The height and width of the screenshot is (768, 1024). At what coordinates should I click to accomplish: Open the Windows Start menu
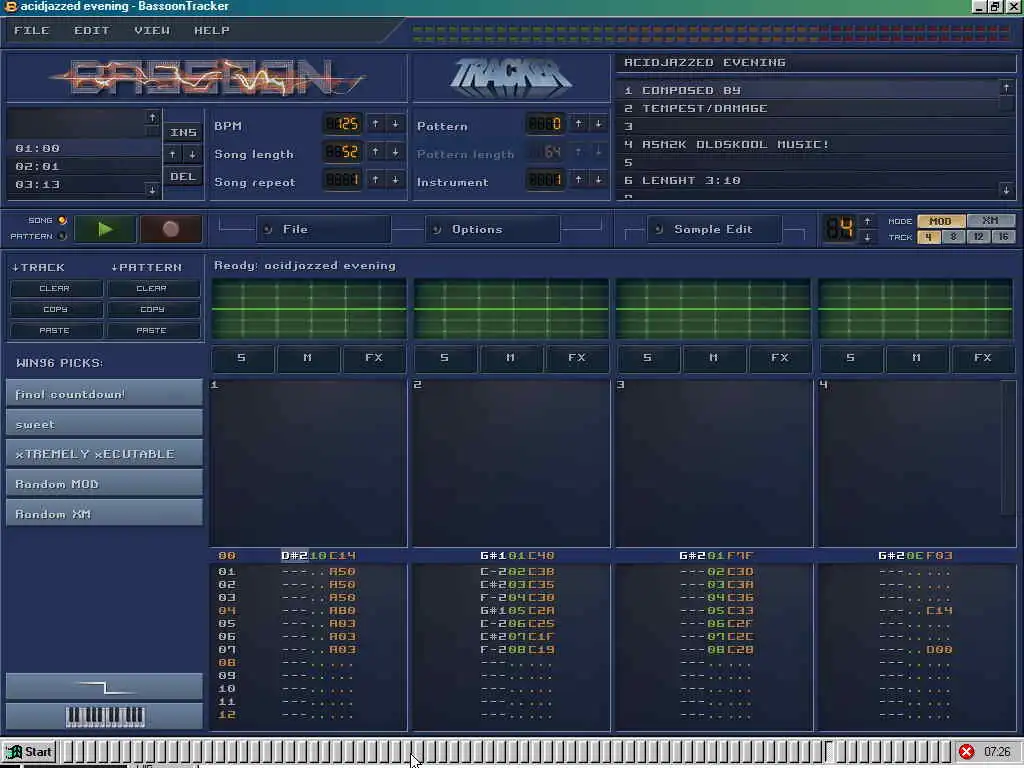pyautogui.click(x=29, y=752)
